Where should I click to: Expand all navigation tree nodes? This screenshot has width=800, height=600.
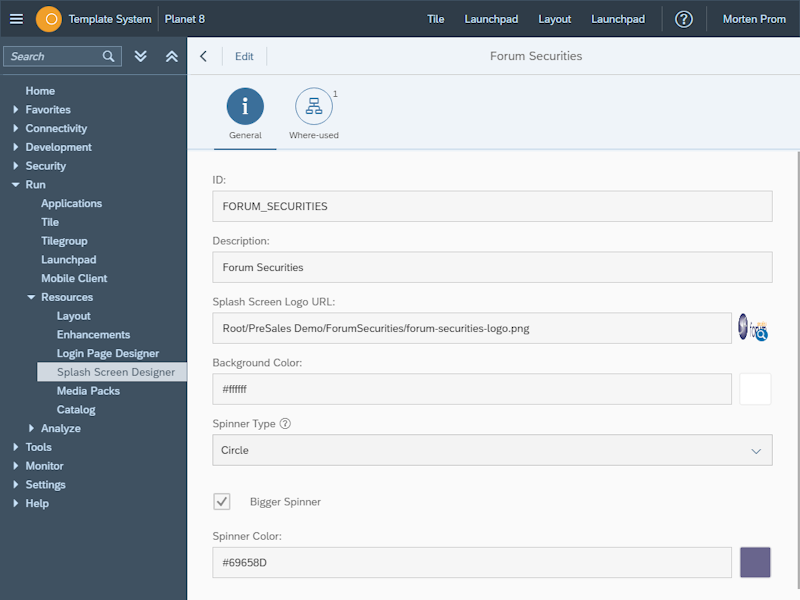[x=141, y=57]
